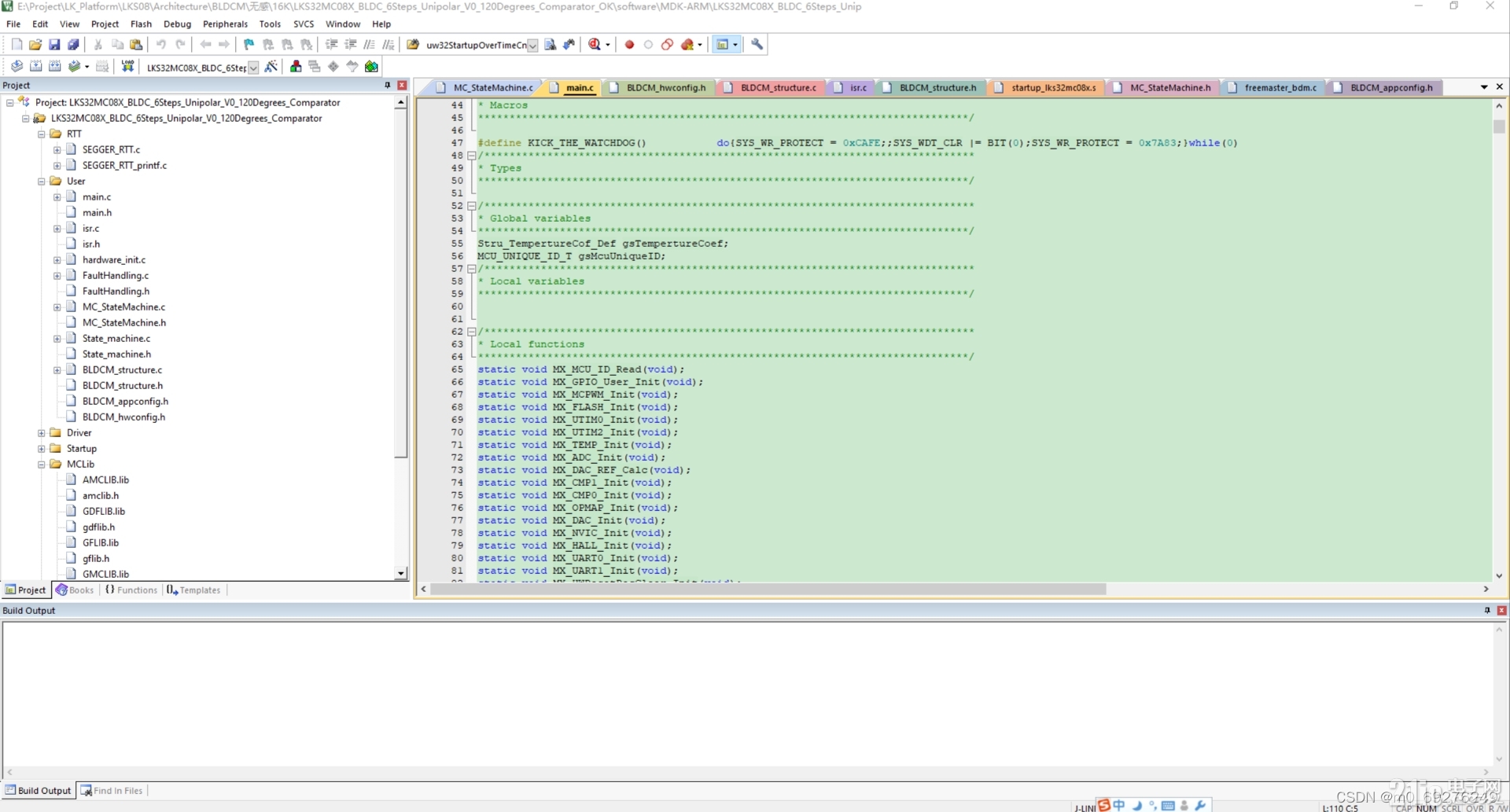Open the target selection dropdown
Viewport: 1510px width, 812px height.
point(253,68)
